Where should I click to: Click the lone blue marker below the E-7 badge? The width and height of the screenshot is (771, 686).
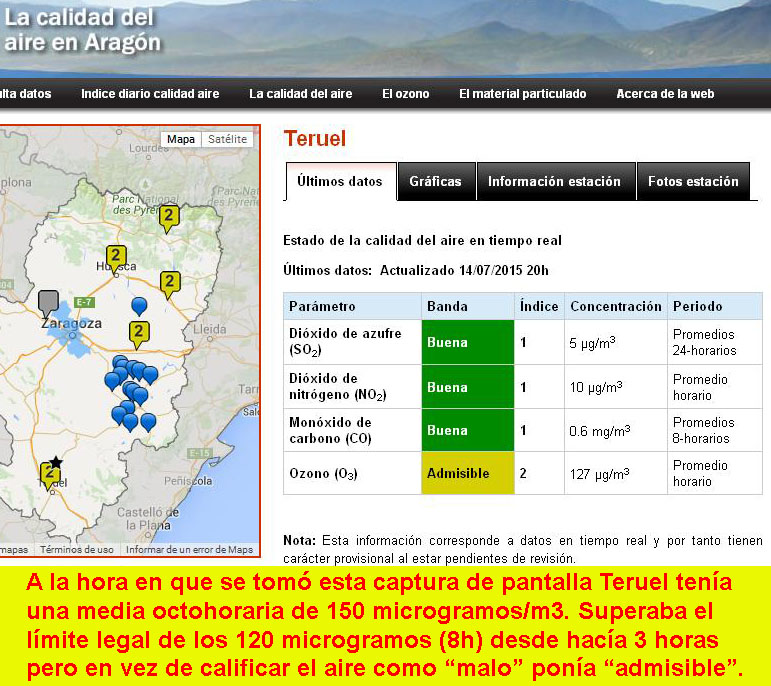pos(139,306)
